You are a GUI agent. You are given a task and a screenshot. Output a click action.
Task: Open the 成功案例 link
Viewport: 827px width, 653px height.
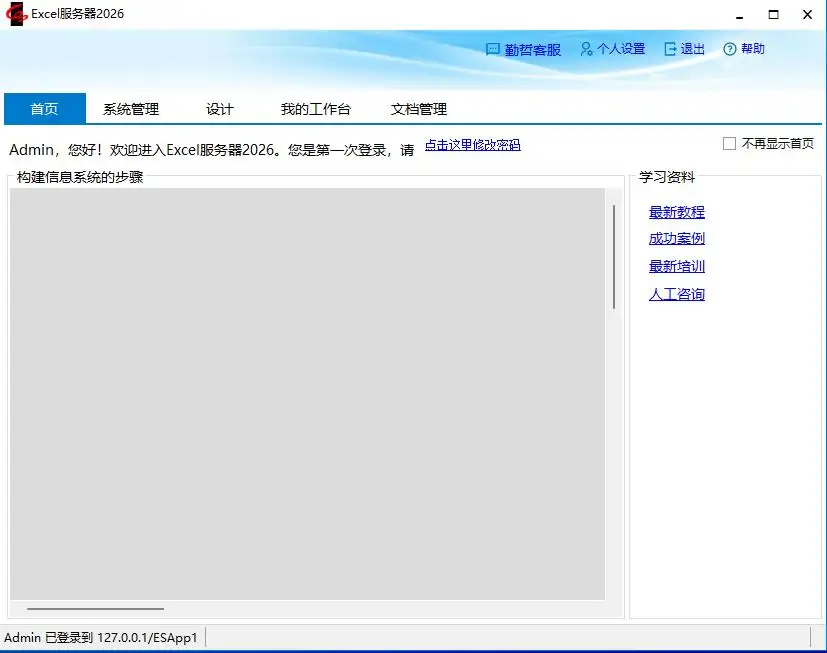[x=677, y=238]
